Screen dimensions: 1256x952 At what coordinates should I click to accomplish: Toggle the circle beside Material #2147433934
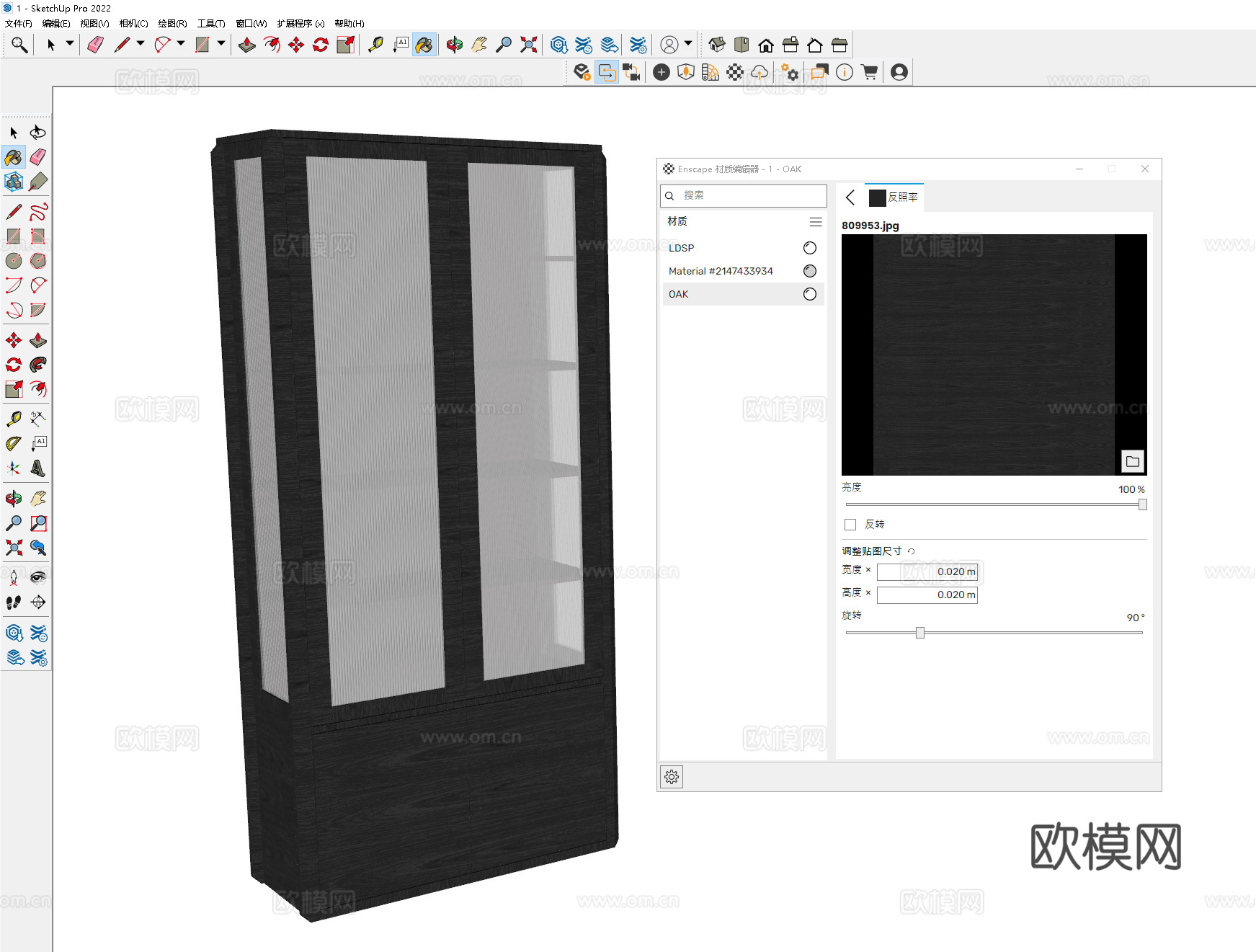[x=810, y=271]
